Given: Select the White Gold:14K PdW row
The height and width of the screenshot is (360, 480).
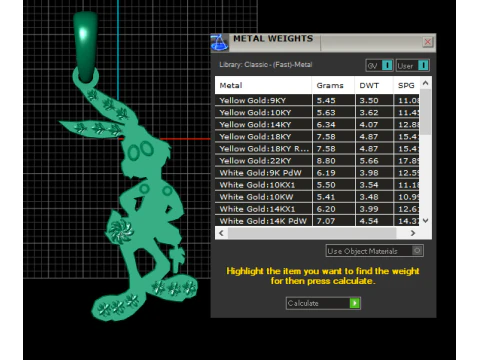Looking at the screenshot, I should tap(317, 221).
